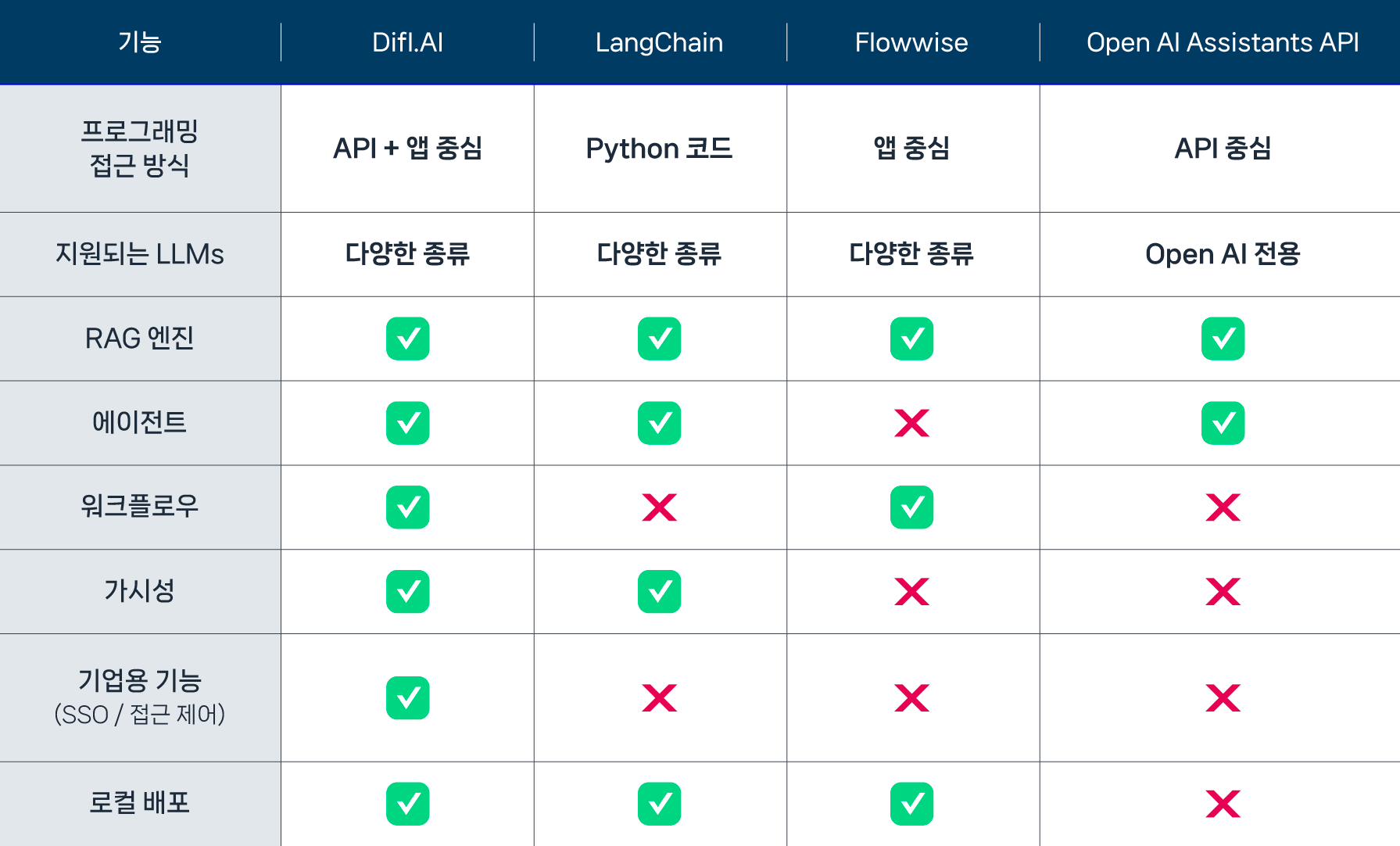Screen dimensions: 1400x846
Task: Click Open AI Assistants API check in 에이전트 row
Action: (1223, 423)
